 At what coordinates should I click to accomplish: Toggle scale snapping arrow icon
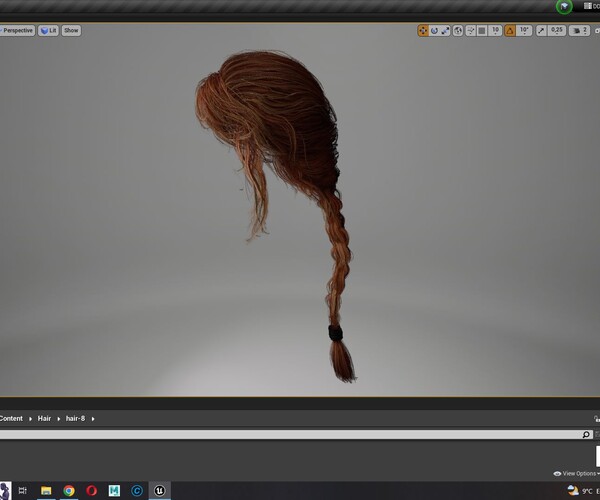(541, 30)
